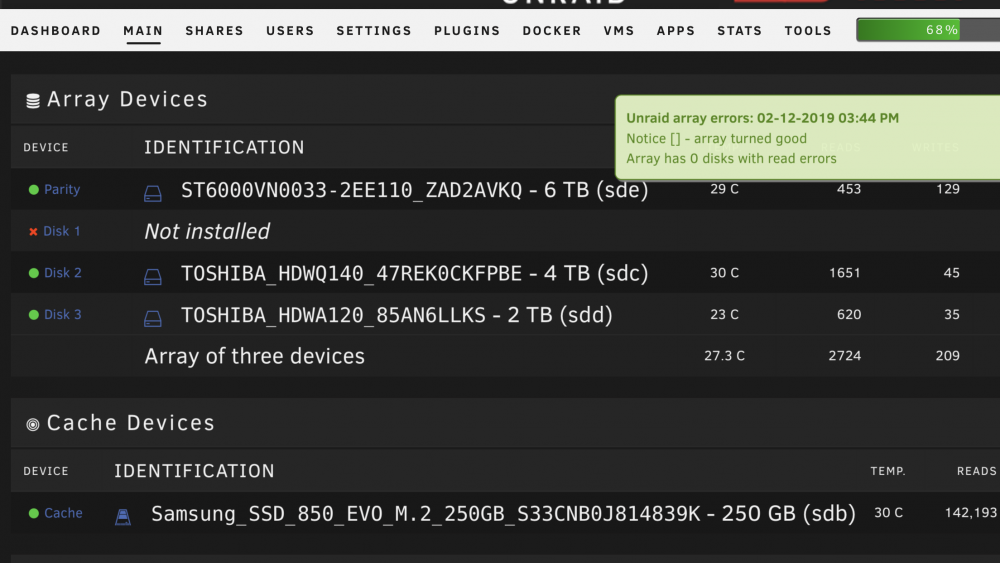Switch to the Settings tab
Screen dimensions: 1000x563
click(374, 31)
